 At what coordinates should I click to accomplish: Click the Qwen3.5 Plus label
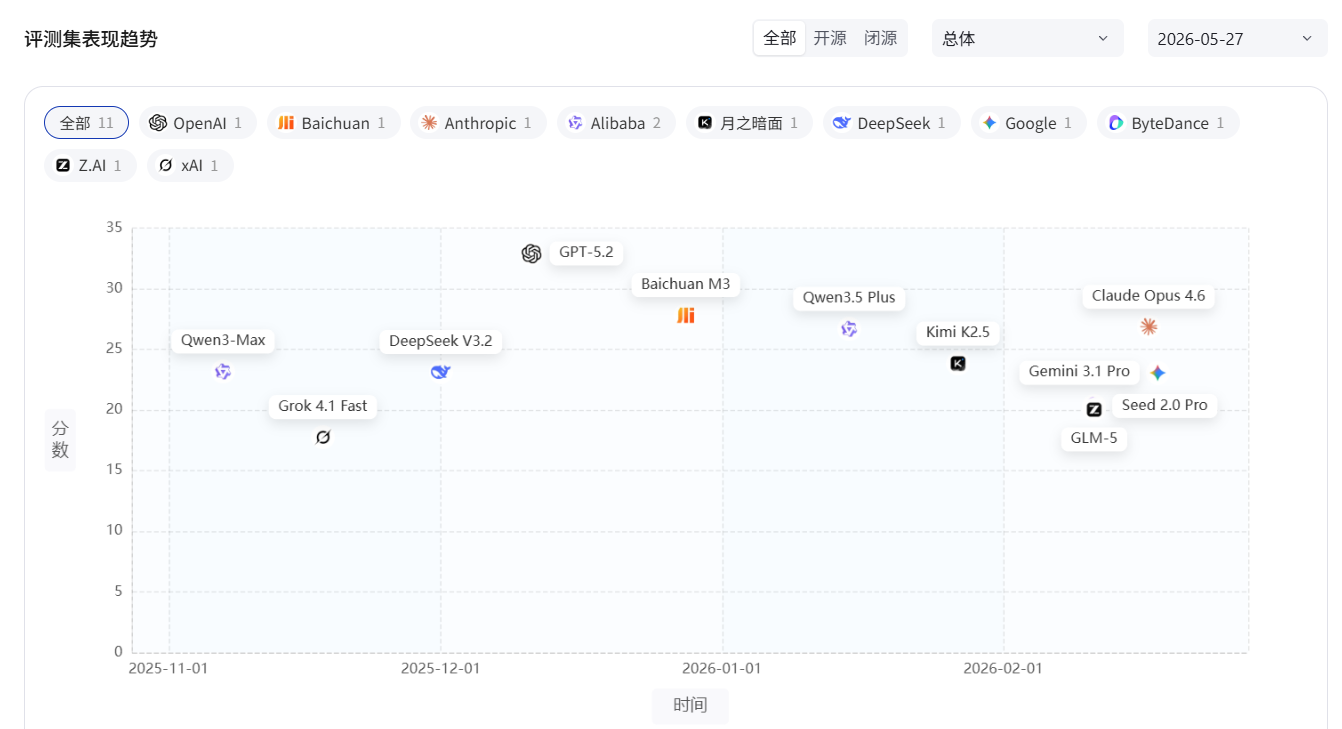(850, 297)
